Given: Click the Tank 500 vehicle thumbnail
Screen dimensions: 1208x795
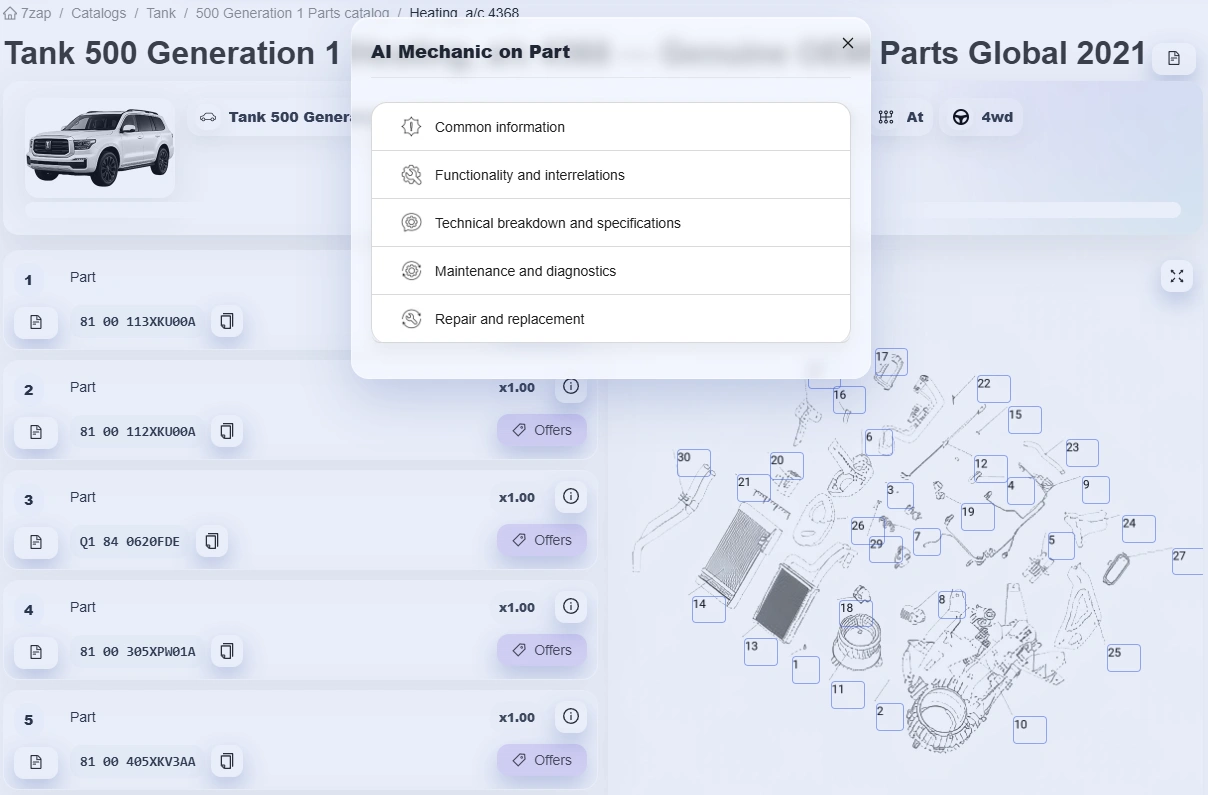Looking at the screenshot, I should (100, 148).
